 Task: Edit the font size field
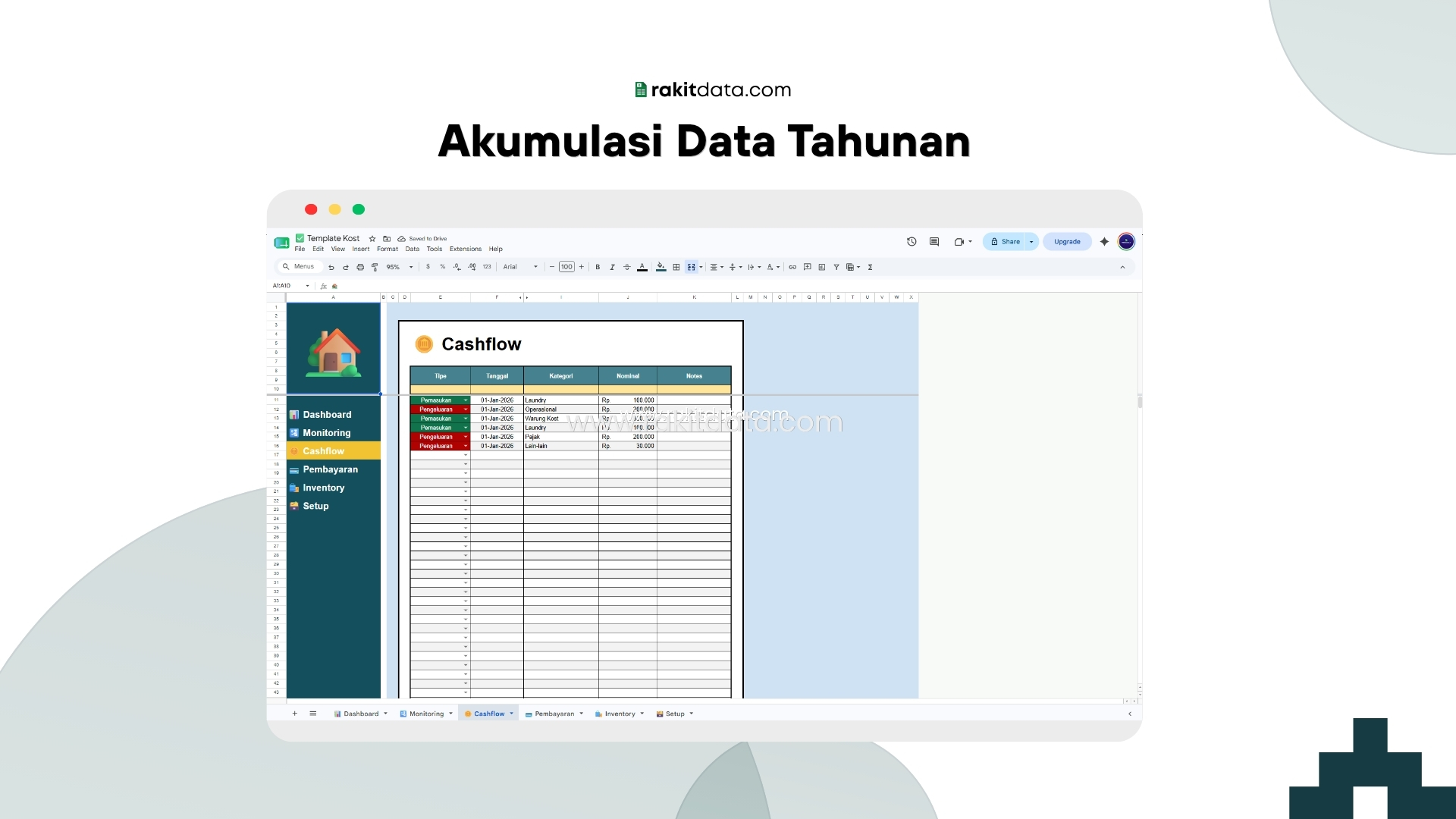pyautogui.click(x=566, y=267)
